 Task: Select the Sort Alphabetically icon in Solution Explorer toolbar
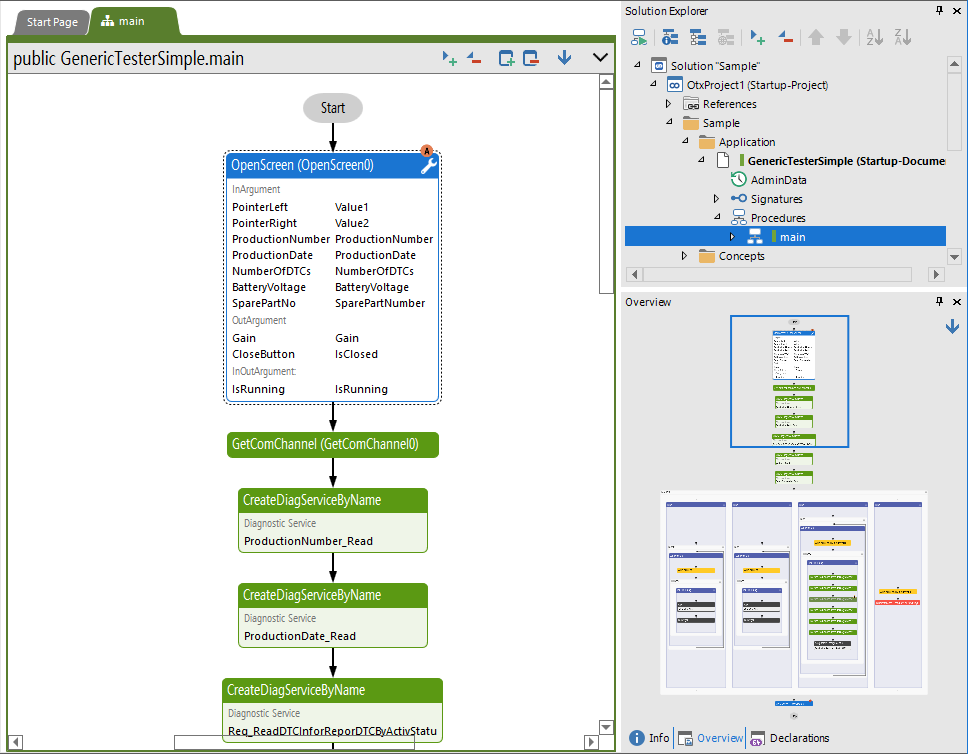click(x=873, y=37)
